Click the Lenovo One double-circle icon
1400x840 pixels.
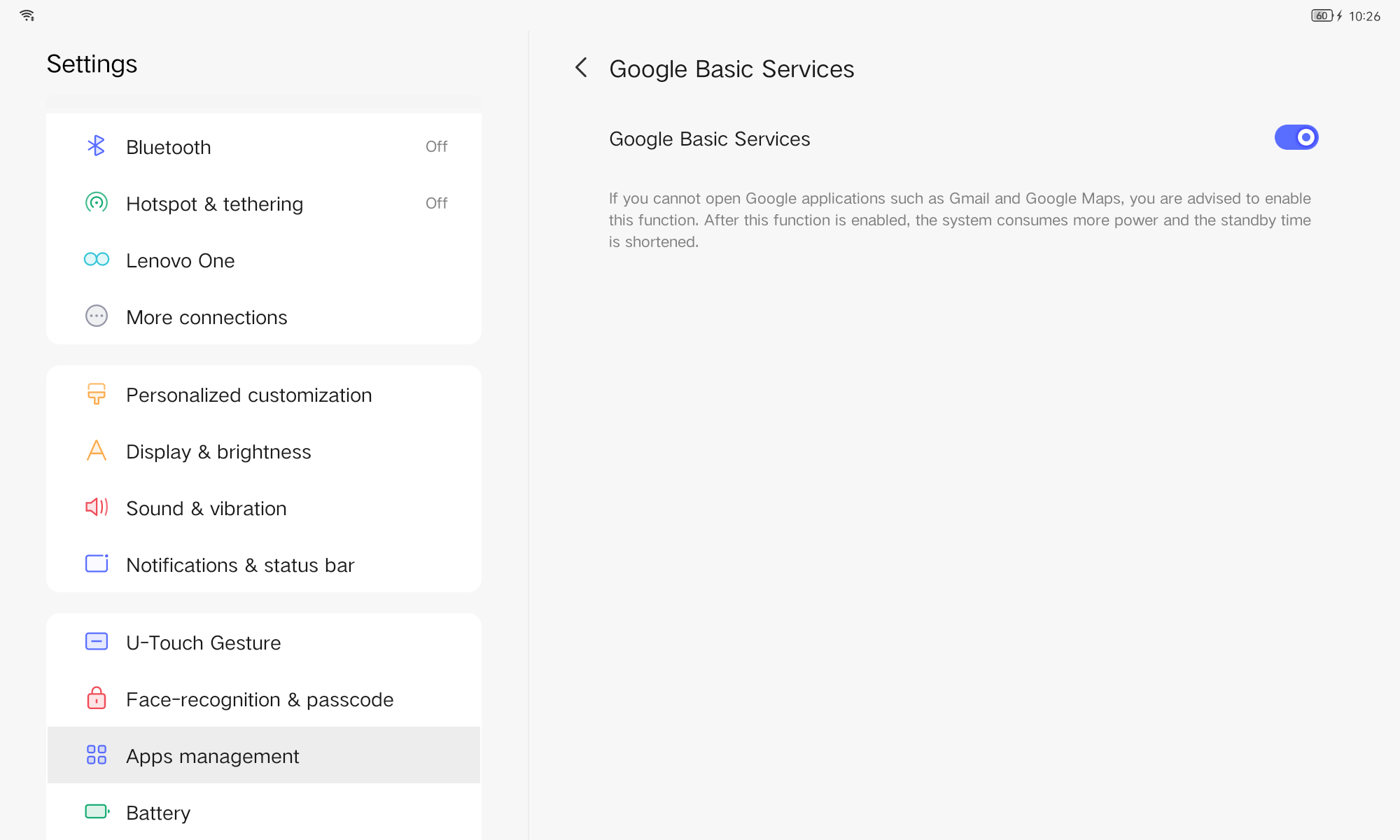[96, 260]
